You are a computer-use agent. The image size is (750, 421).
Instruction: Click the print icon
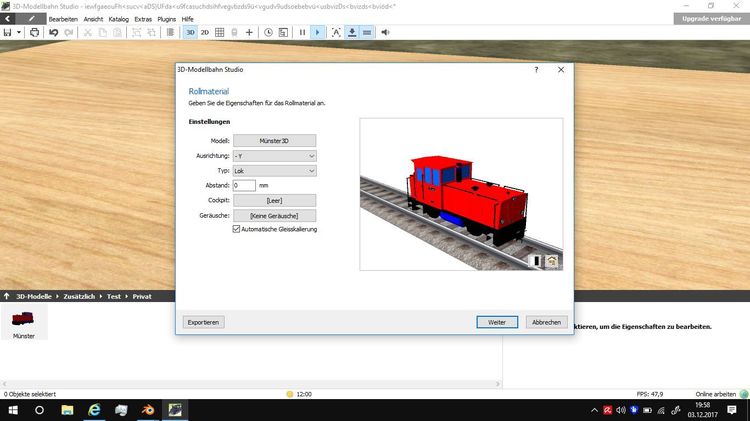pyautogui.click(x=34, y=32)
